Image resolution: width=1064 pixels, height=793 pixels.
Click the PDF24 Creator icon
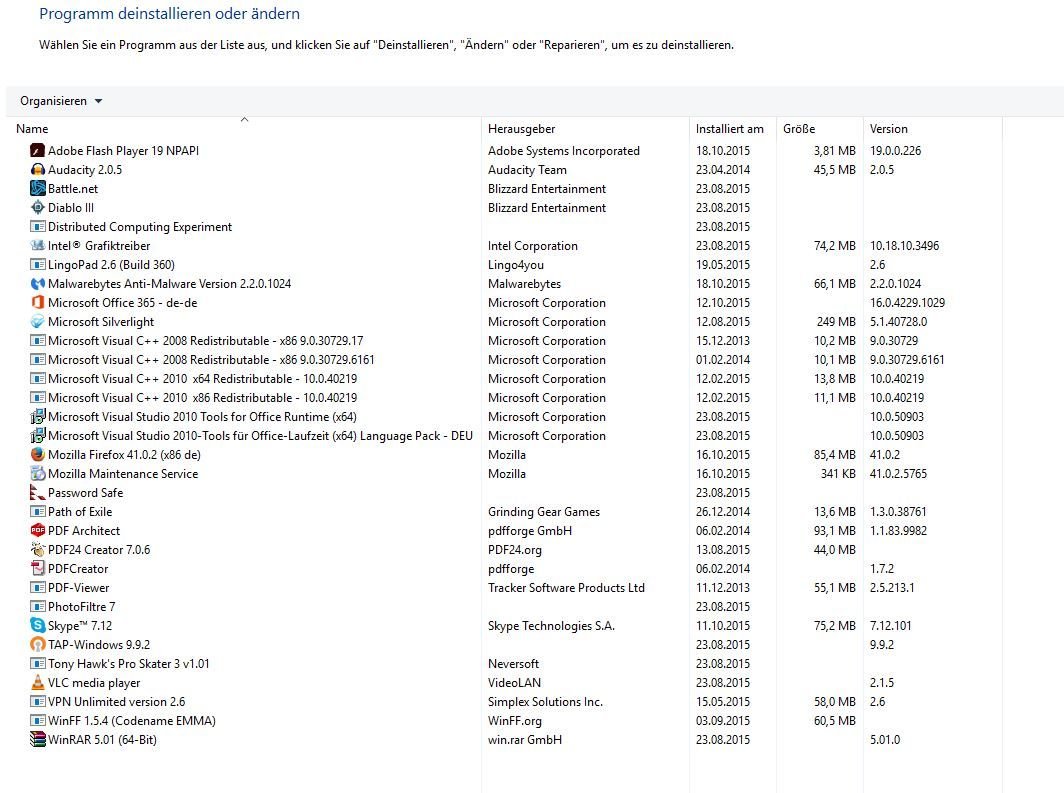[x=38, y=549]
